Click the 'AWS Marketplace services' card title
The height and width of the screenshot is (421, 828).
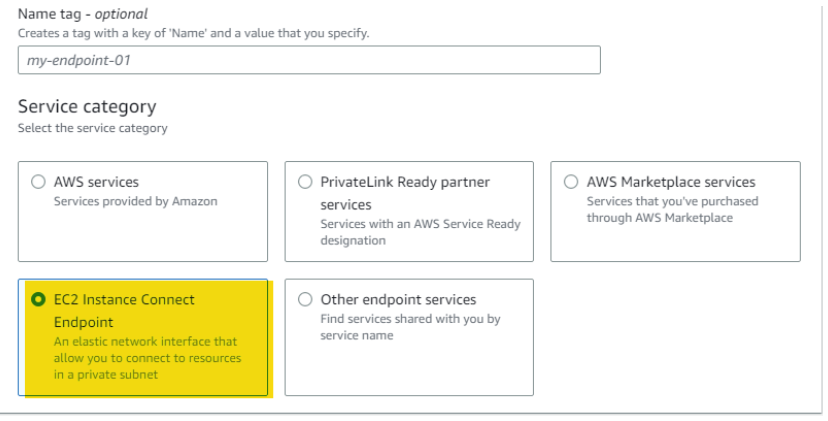pos(671,182)
